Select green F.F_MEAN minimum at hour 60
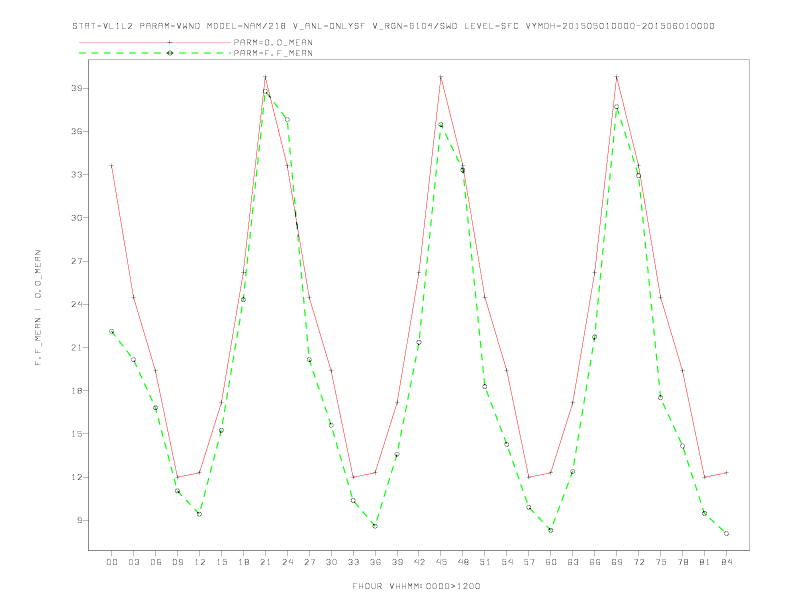 pos(551,530)
